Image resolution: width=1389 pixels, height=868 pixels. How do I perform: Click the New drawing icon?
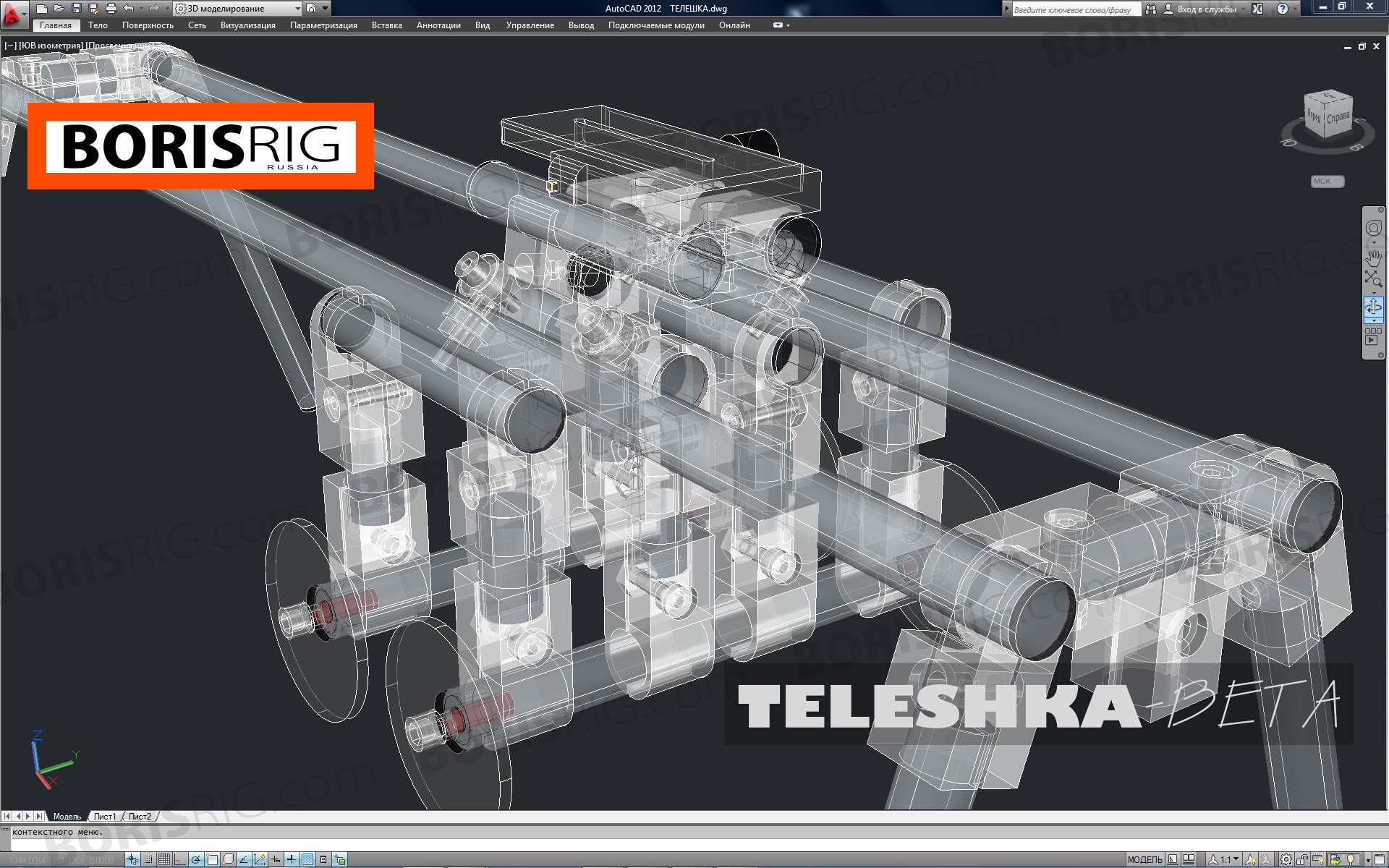pyautogui.click(x=42, y=9)
